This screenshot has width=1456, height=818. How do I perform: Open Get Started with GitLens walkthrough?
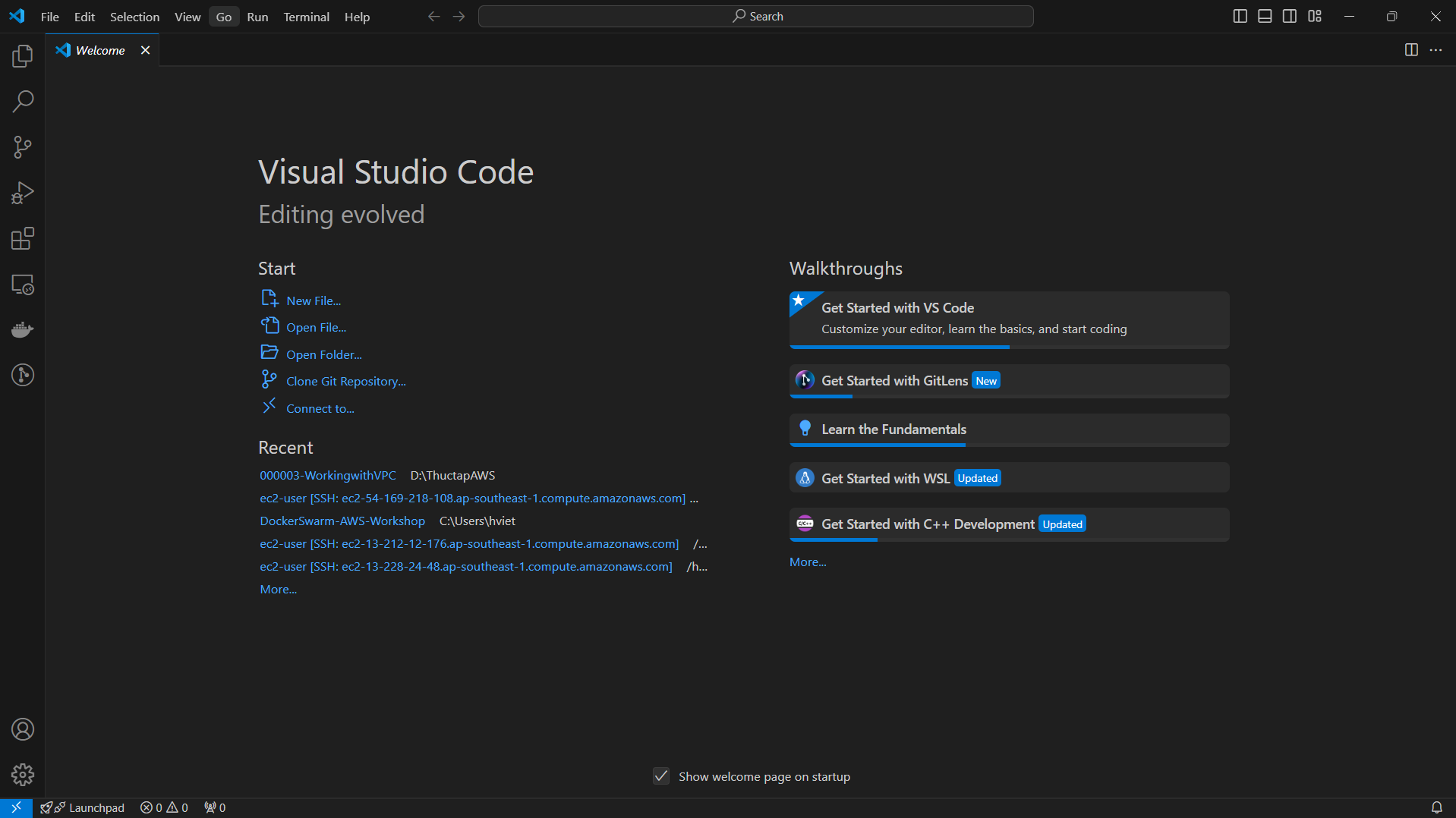click(1009, 381)
